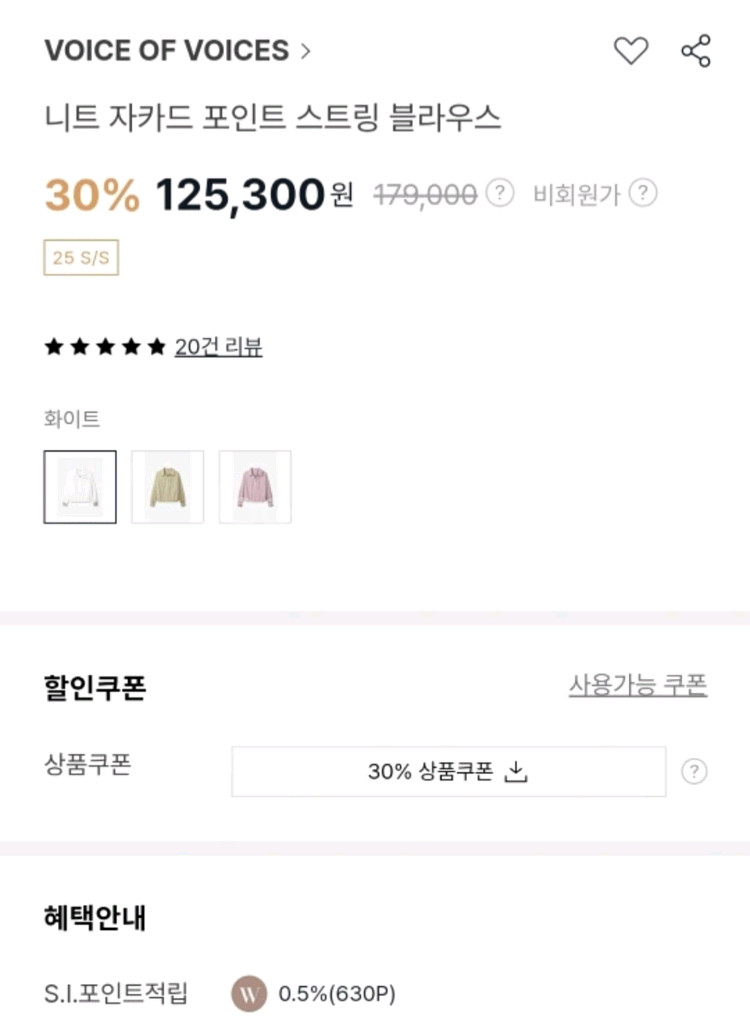This screenshot has height=1024, width=750.
Task: Tap the chevron after VOICE OF VOICES
Action: point(306,51)
